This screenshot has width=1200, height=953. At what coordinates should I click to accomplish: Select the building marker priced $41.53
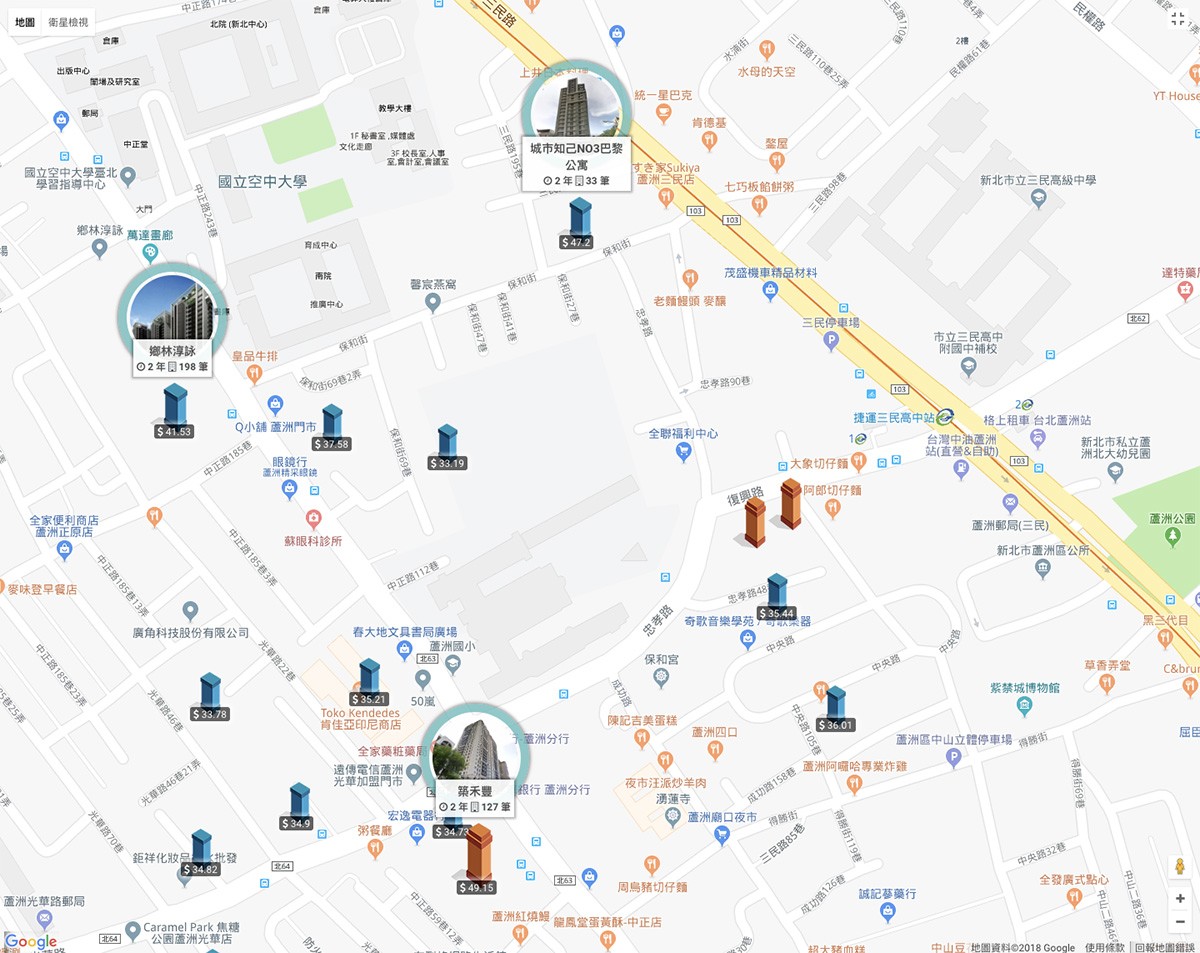[174, 411]
